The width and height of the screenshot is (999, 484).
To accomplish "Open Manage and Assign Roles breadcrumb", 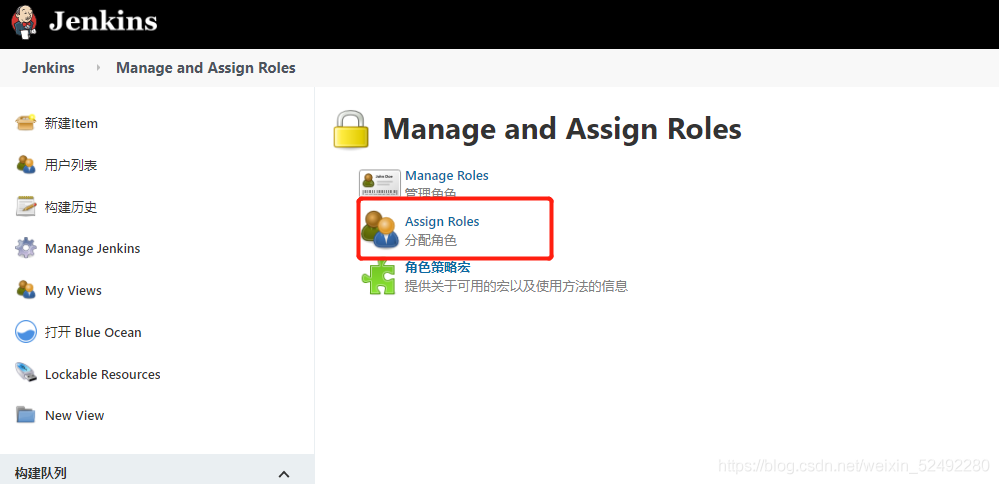I will pos(206,68).
